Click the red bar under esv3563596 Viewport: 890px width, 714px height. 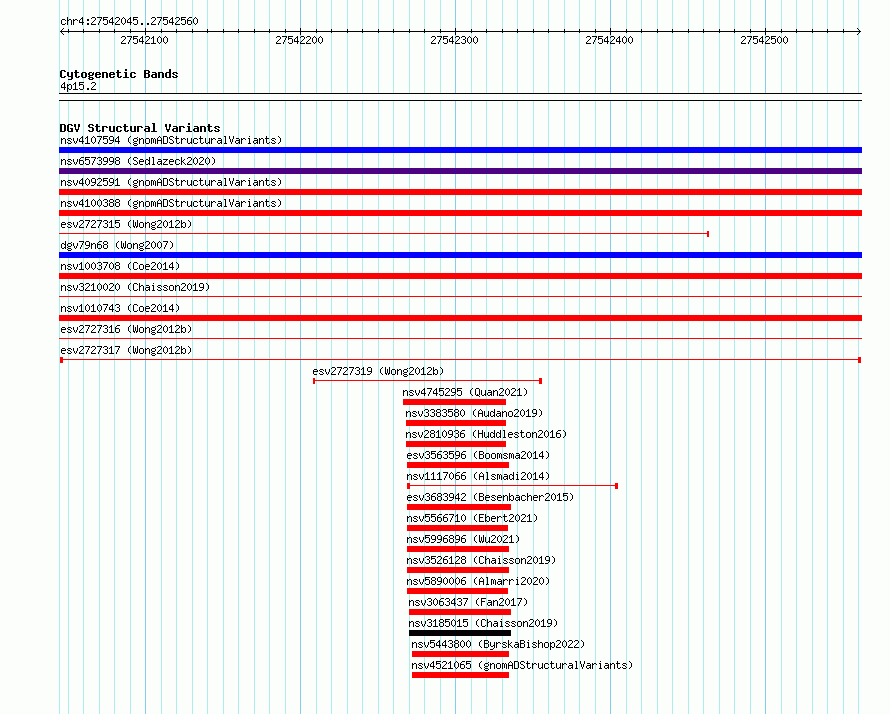point(458,465)
